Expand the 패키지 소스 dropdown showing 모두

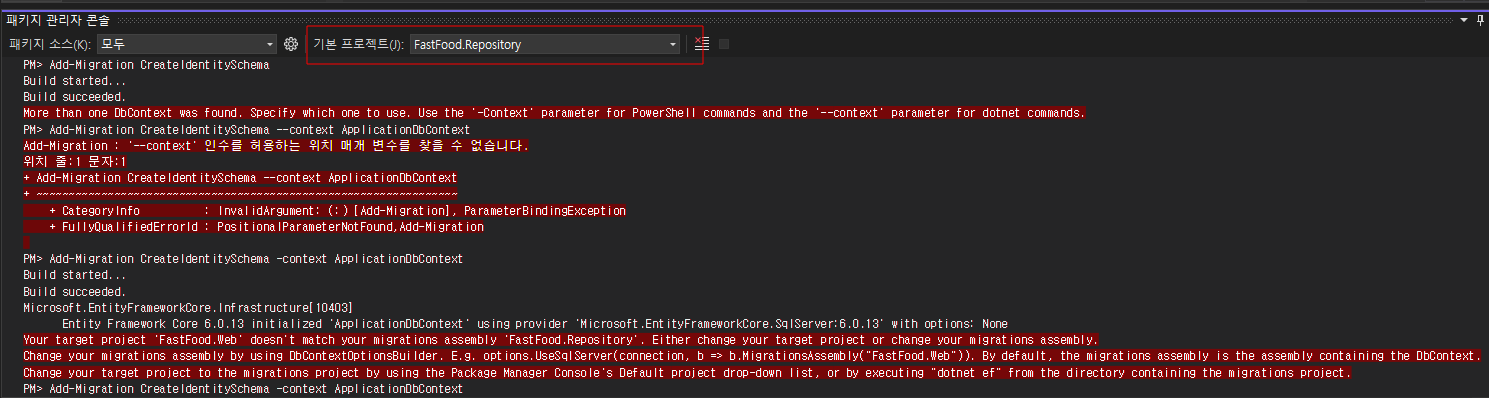point(187,44)
